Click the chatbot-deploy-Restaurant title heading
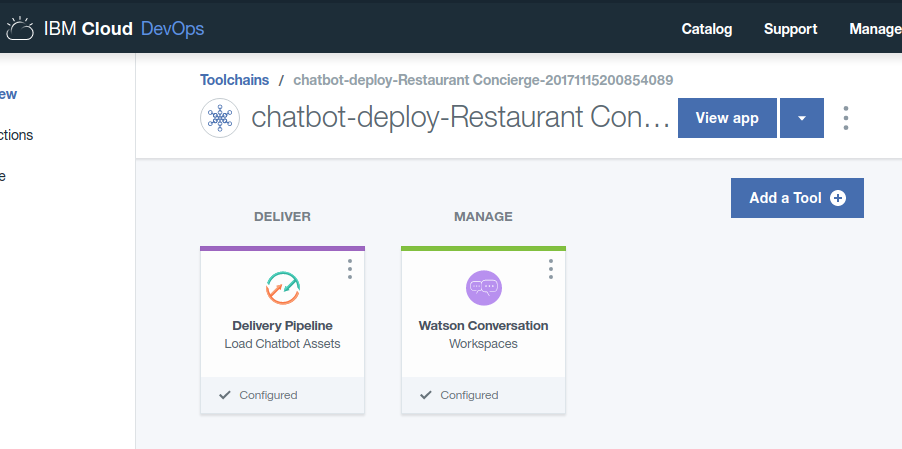 (x=461, y=118)
